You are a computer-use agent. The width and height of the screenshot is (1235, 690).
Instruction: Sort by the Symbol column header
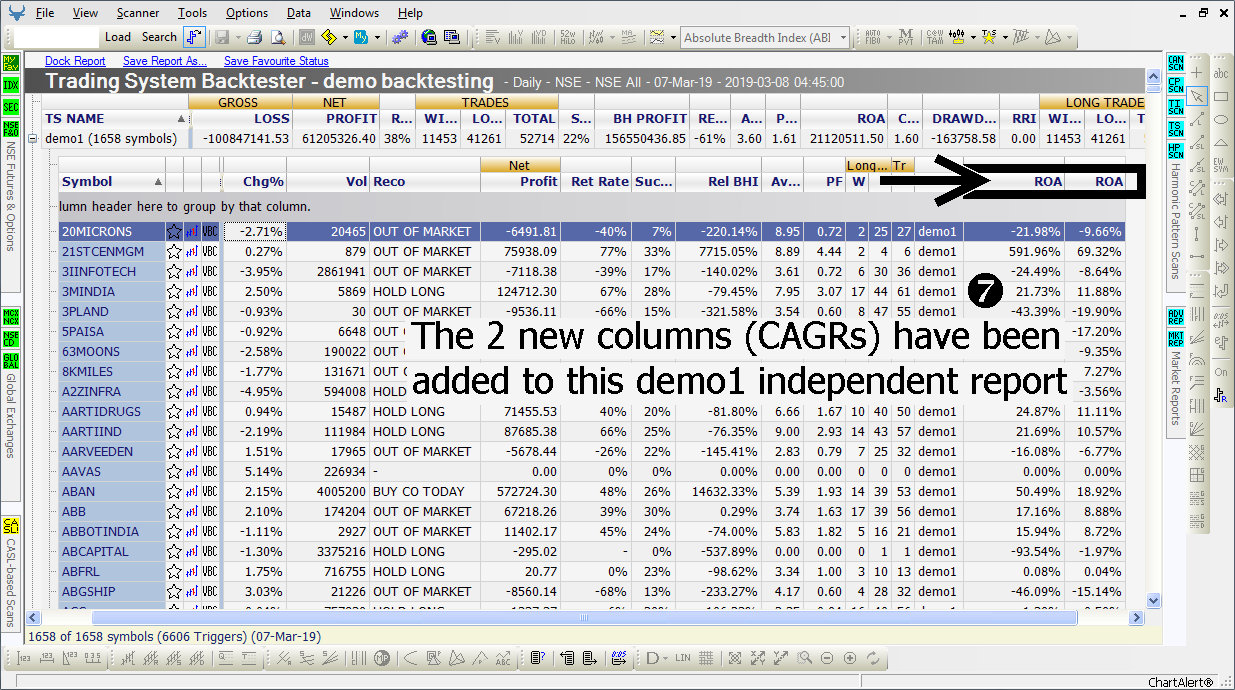click(111, 182)
